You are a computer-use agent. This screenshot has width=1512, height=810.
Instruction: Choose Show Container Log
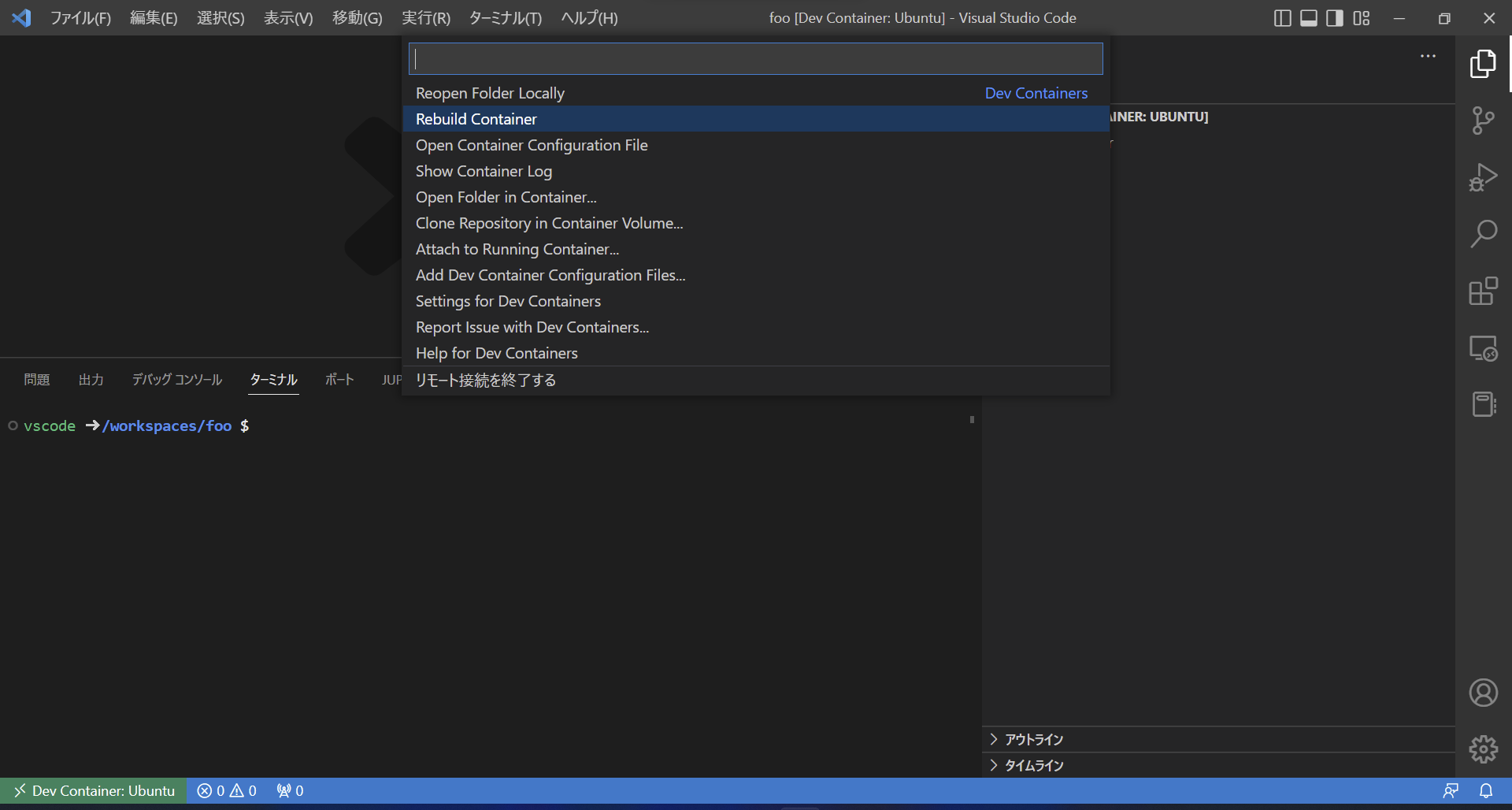[x=756, y=171]
